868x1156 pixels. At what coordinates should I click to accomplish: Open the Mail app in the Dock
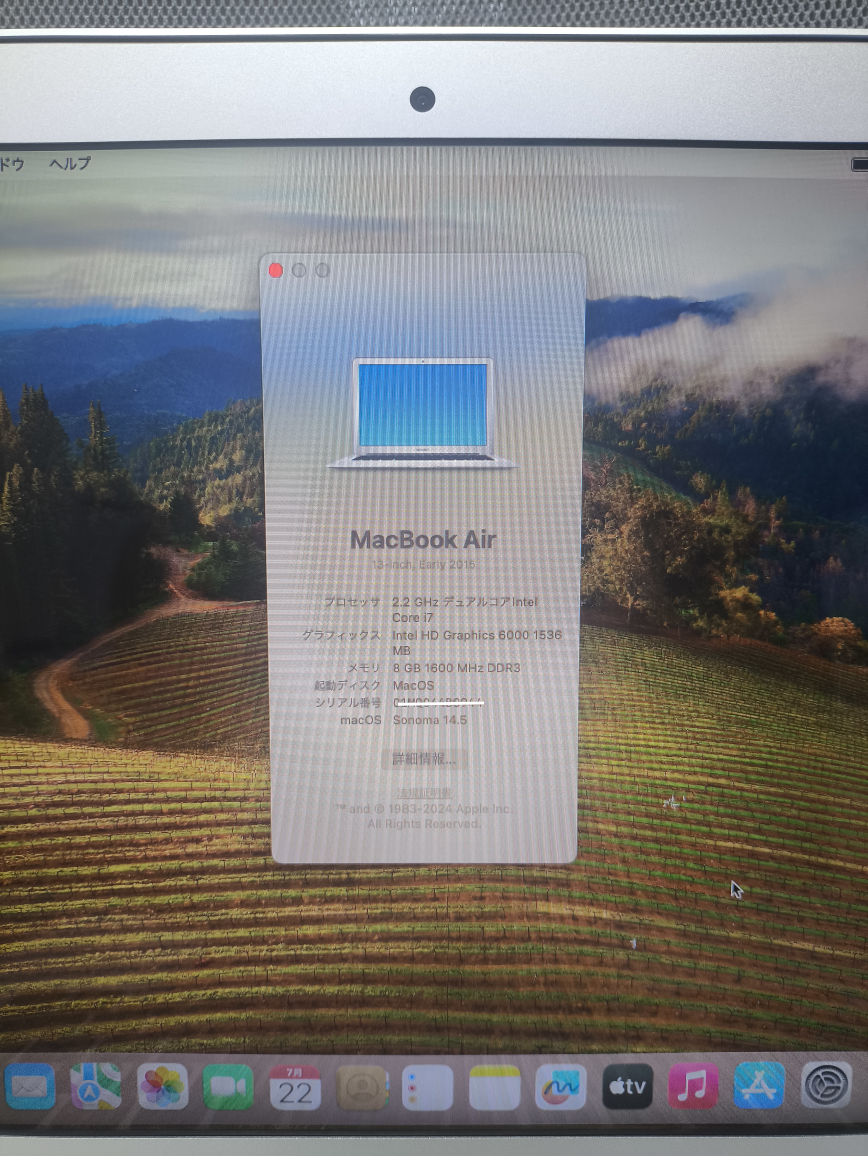click(29, 1086)
